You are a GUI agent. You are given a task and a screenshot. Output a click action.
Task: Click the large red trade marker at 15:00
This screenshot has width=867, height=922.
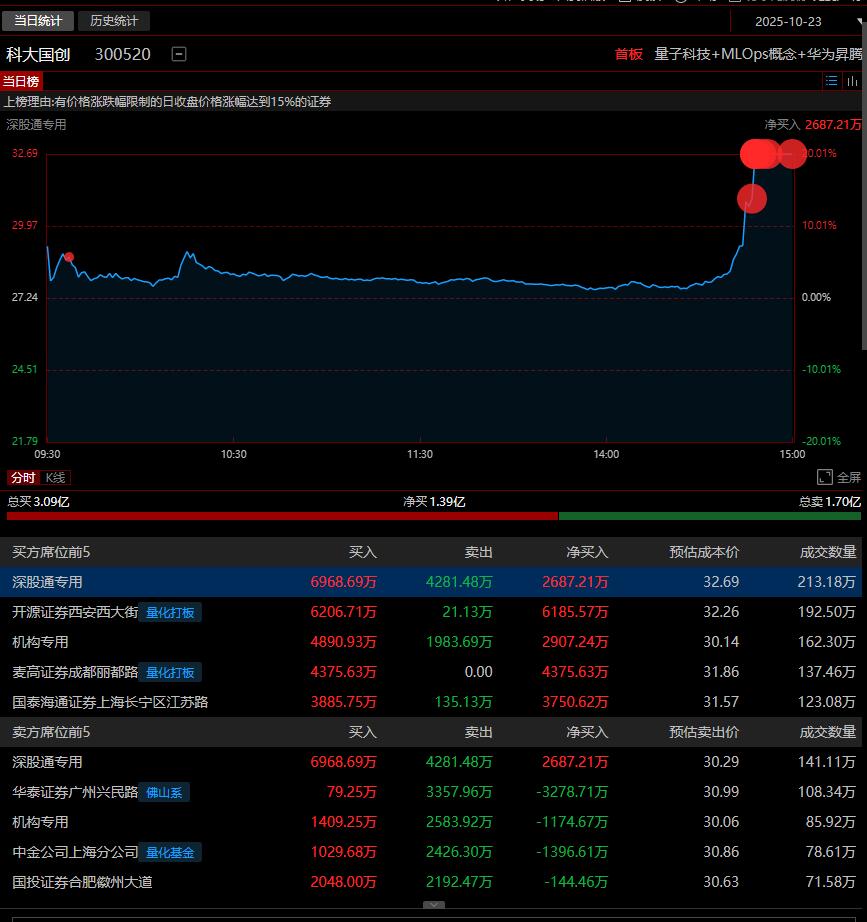point(792,154)
